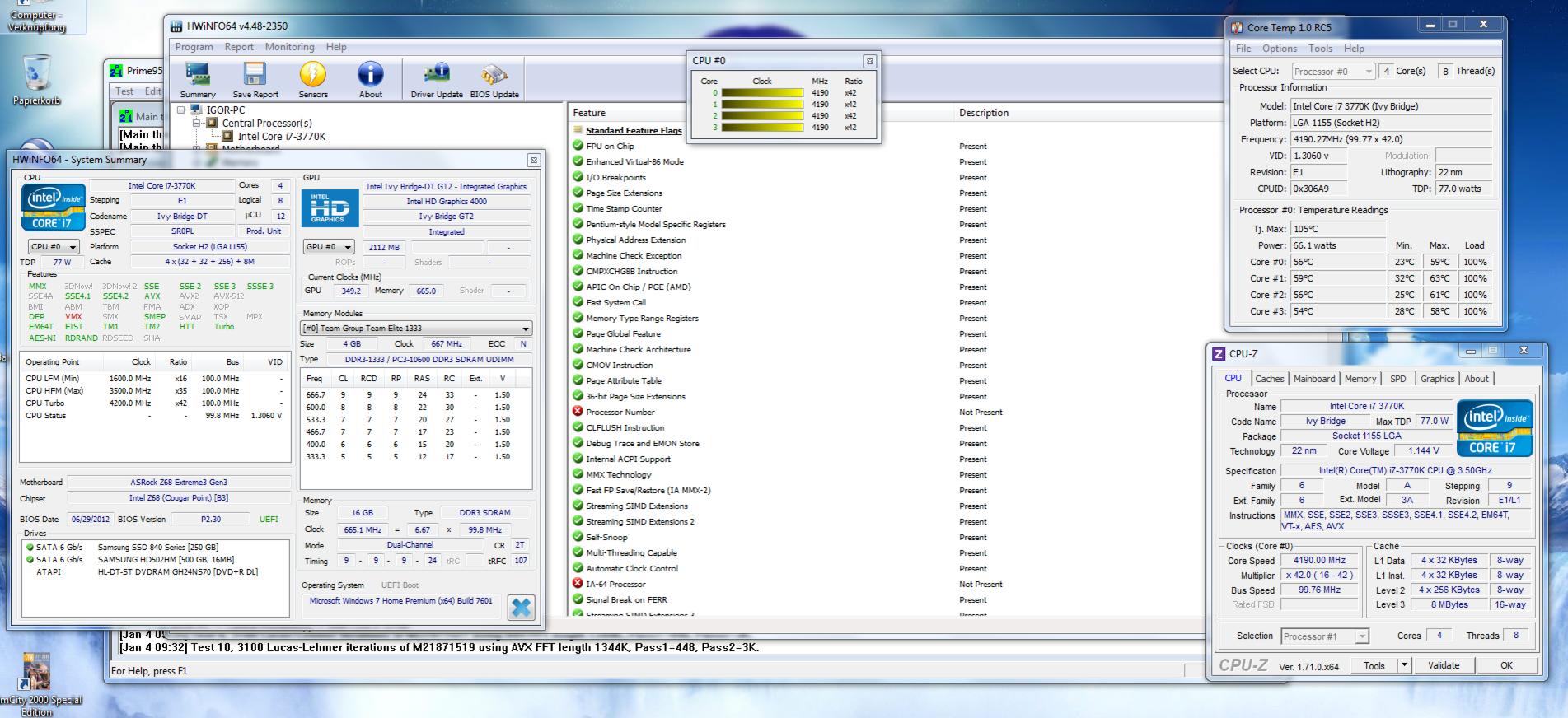Screen dimensions: 1568x718
Task: Click the green status icon for Samsung SSD 840
Action: (30, 547)
